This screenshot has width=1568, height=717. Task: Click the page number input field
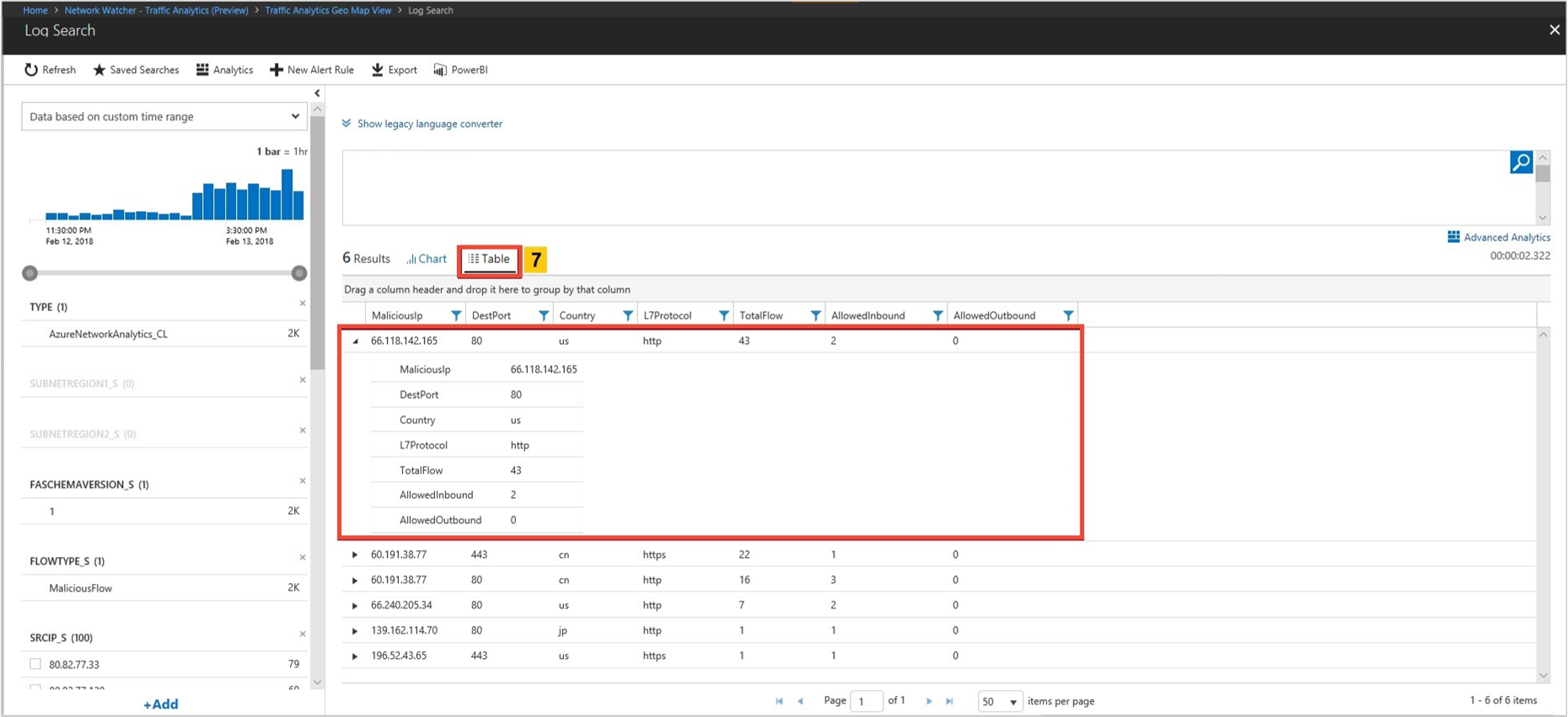(866, 701)
